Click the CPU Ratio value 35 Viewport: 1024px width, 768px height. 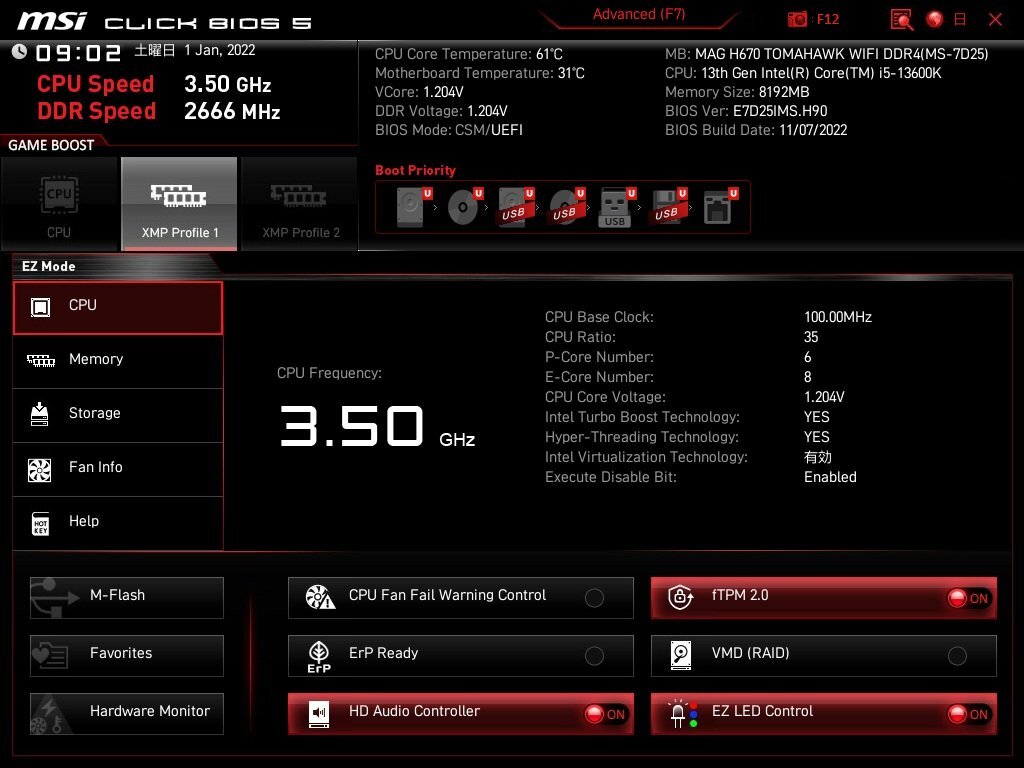pos(811,337)
